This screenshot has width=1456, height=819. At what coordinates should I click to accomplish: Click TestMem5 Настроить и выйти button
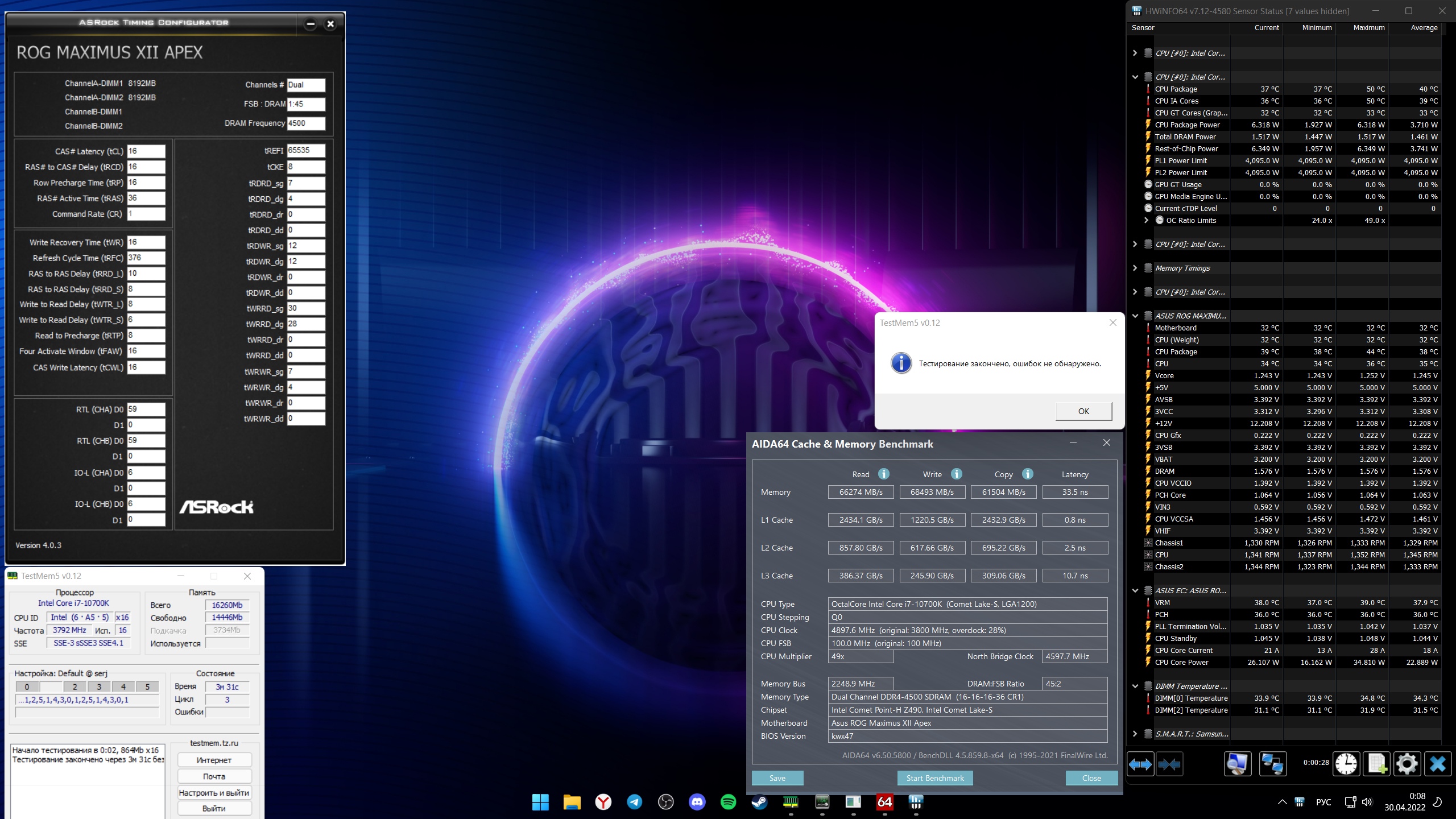click(x=214, y=792)
